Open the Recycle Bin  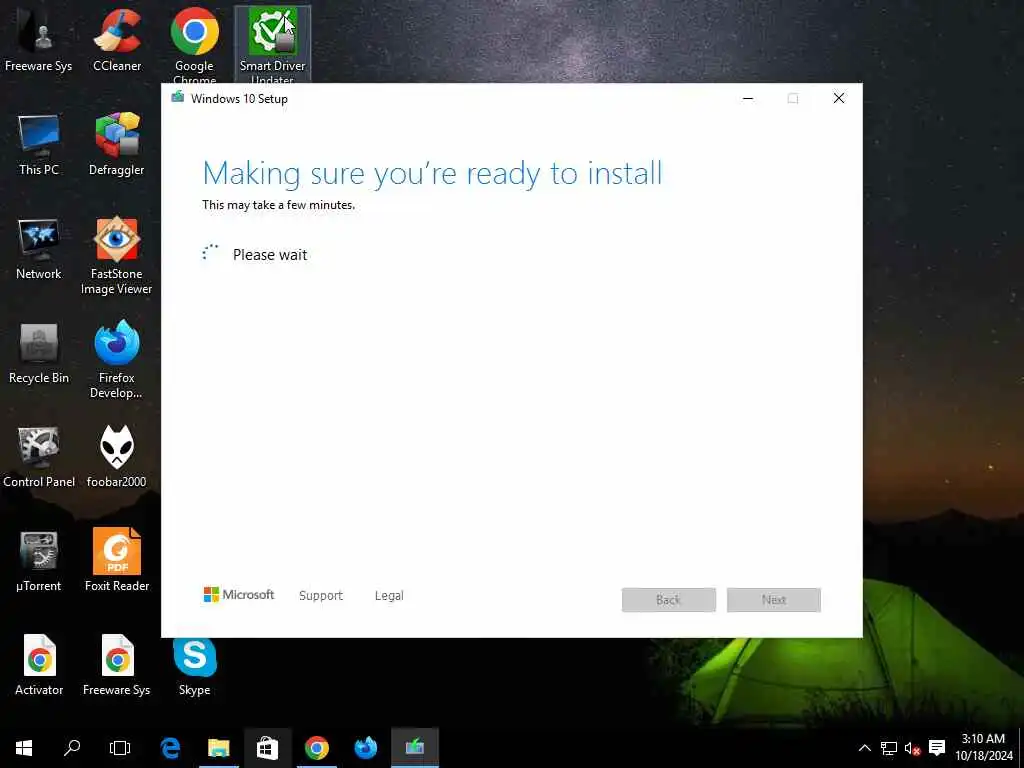(39, 353)
